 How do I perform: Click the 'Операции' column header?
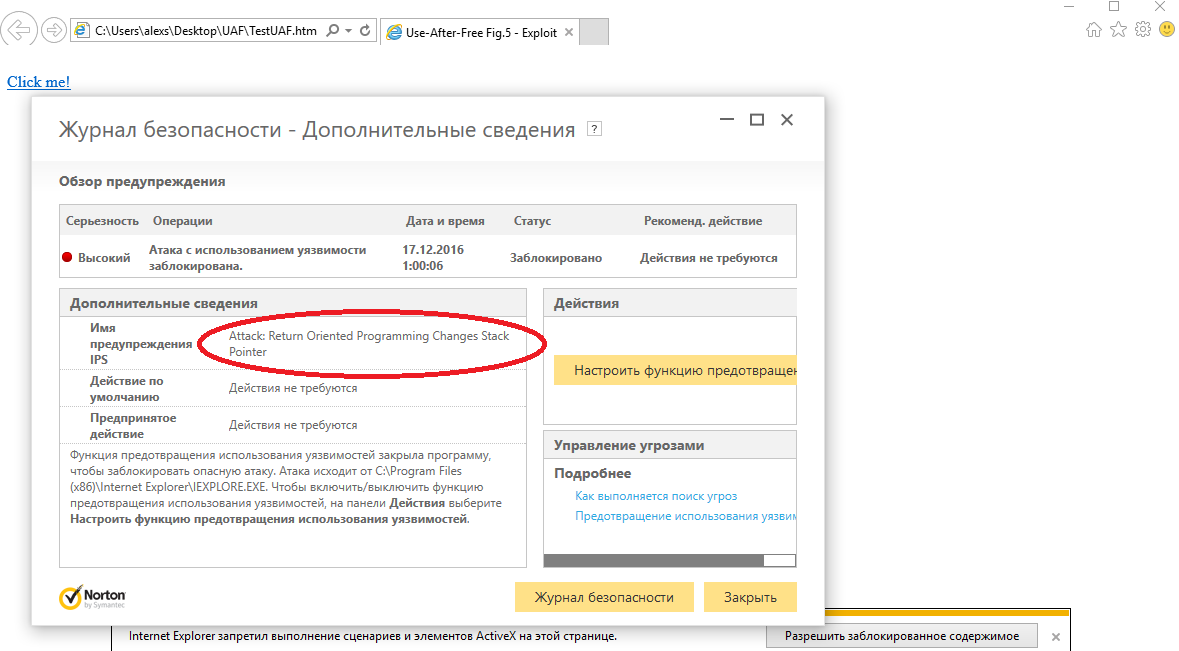click(183, 221)
